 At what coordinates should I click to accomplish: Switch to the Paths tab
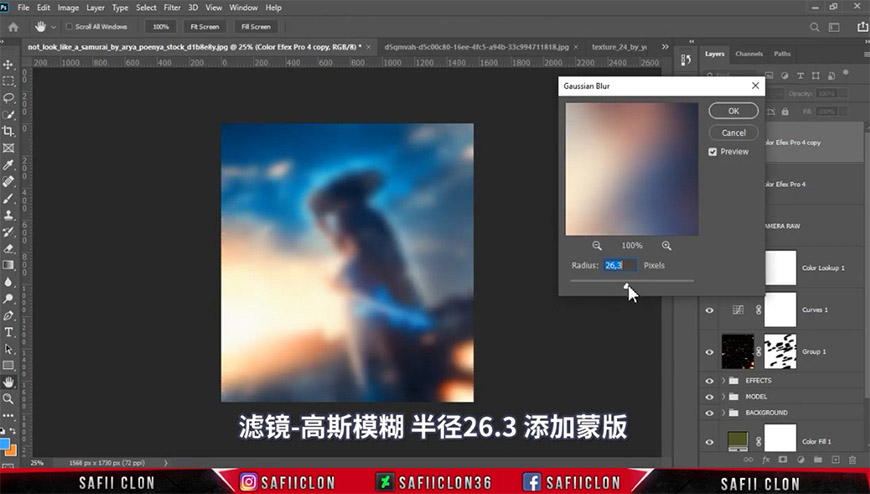point(782,54)
